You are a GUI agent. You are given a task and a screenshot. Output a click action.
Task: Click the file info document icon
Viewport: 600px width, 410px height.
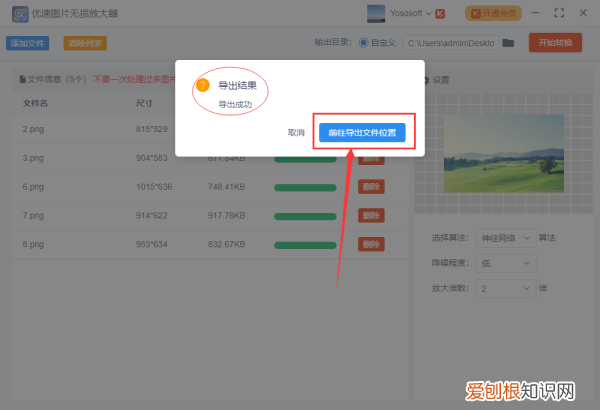[x=23, y=79]
